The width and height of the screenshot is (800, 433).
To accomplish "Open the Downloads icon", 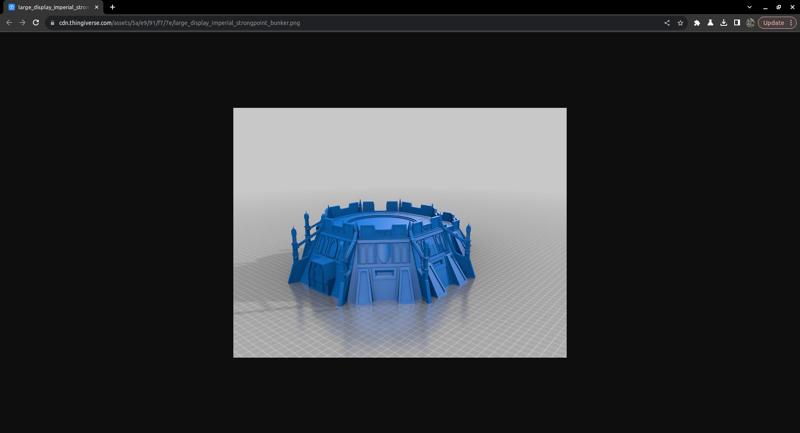I will 723,23.
